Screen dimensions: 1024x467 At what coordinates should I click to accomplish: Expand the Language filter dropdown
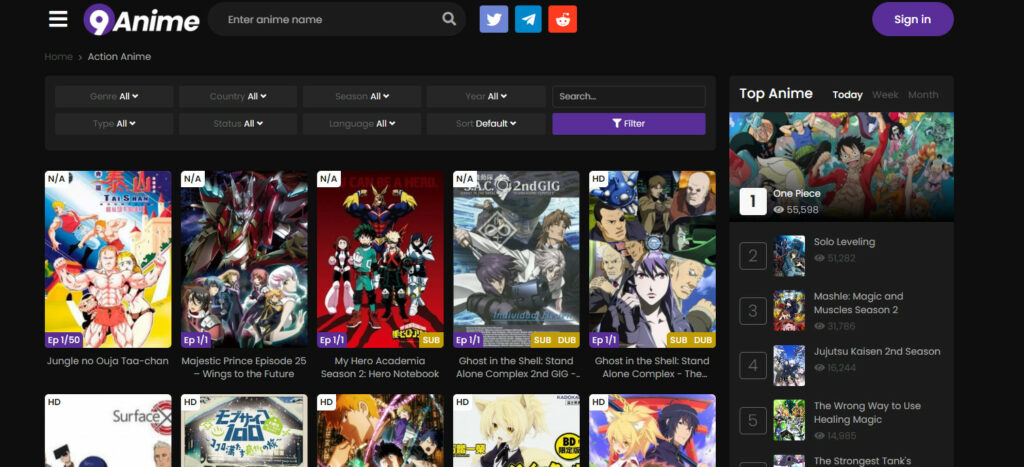tap(362, 123)
